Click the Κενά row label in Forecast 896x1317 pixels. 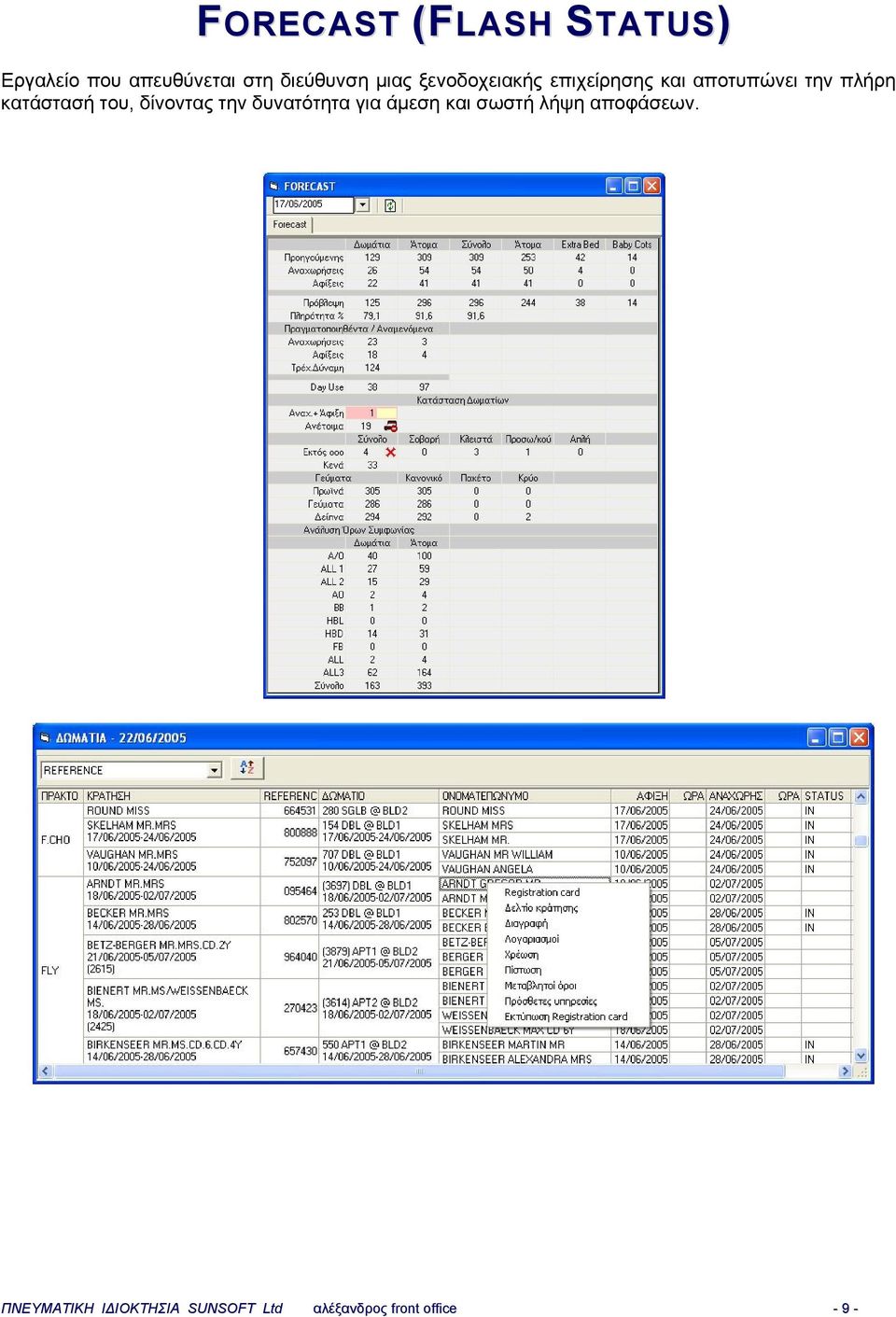[x=333, y=465]
